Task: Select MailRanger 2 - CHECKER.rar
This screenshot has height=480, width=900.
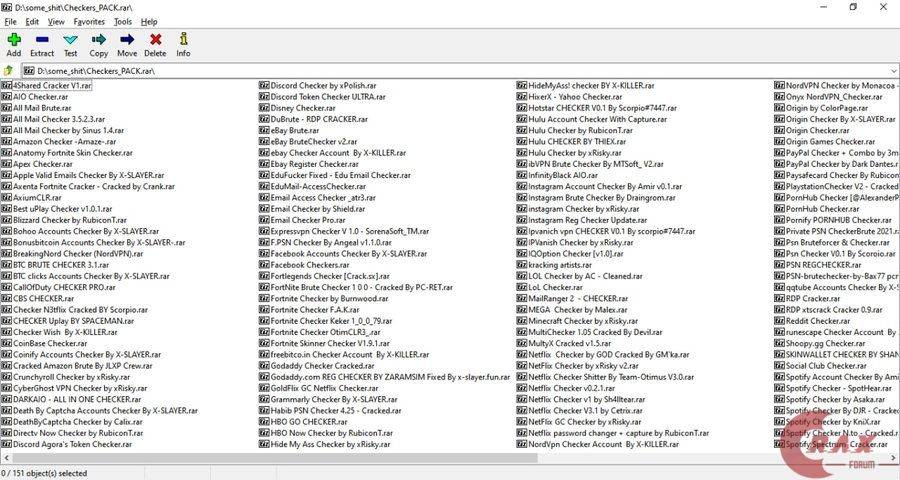Action: tap(578, 299)
